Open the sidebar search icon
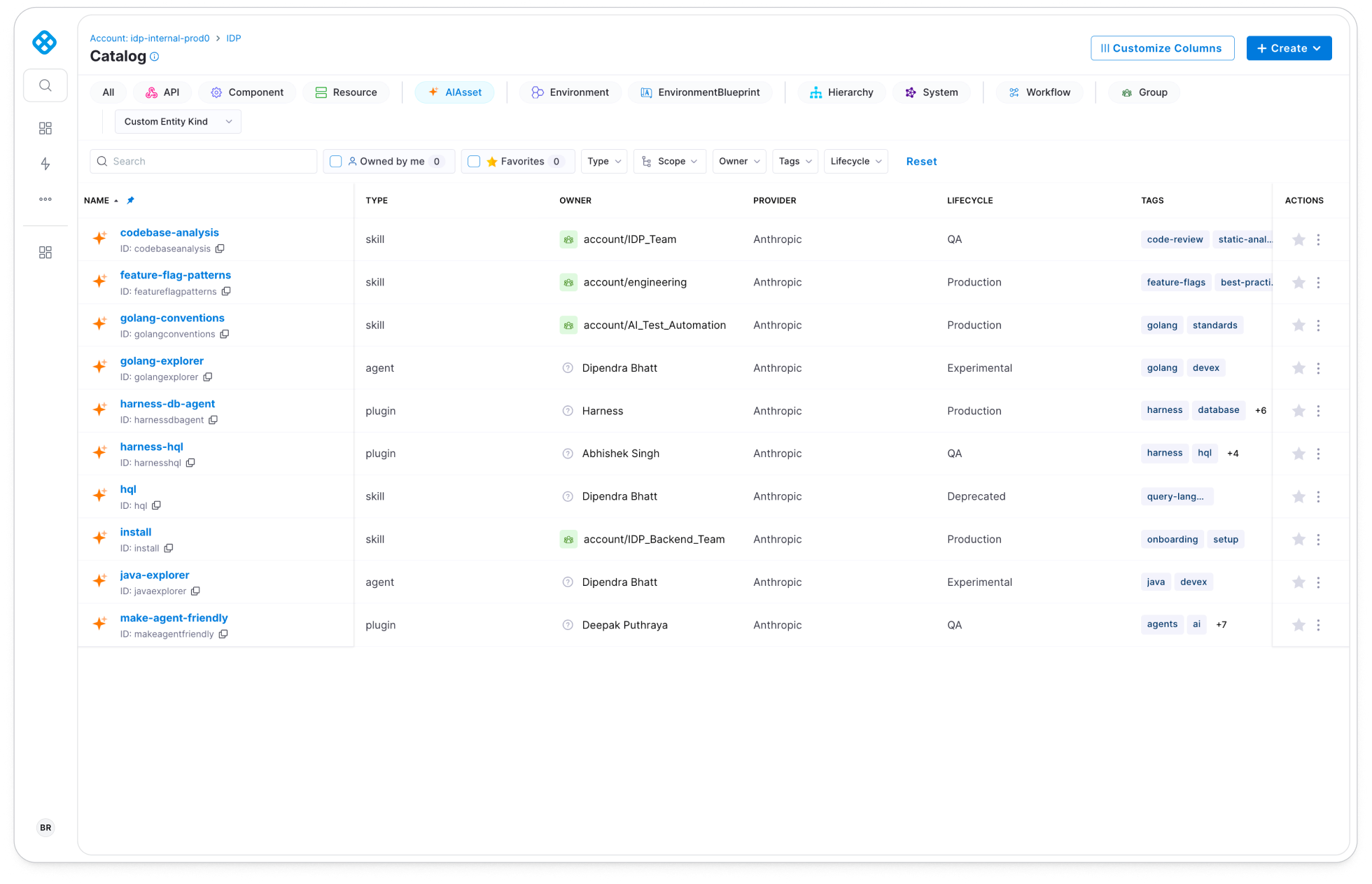Viewport: 1372px width, 884px height. [45, 85]
